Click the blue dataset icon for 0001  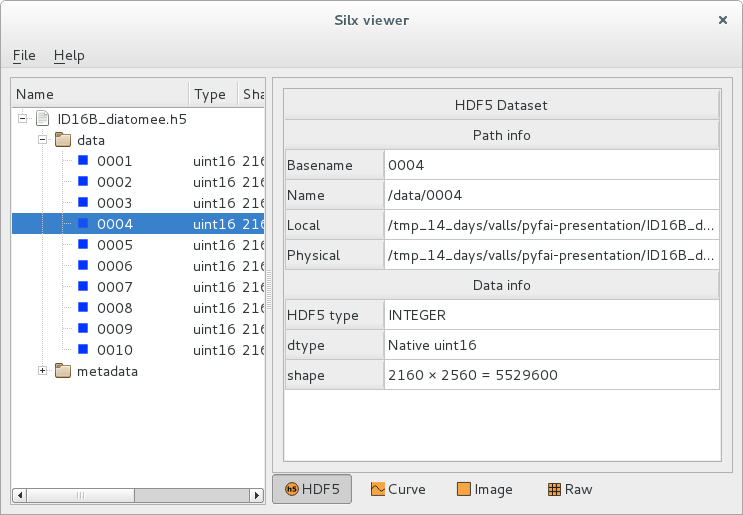[x=83, y=161]
